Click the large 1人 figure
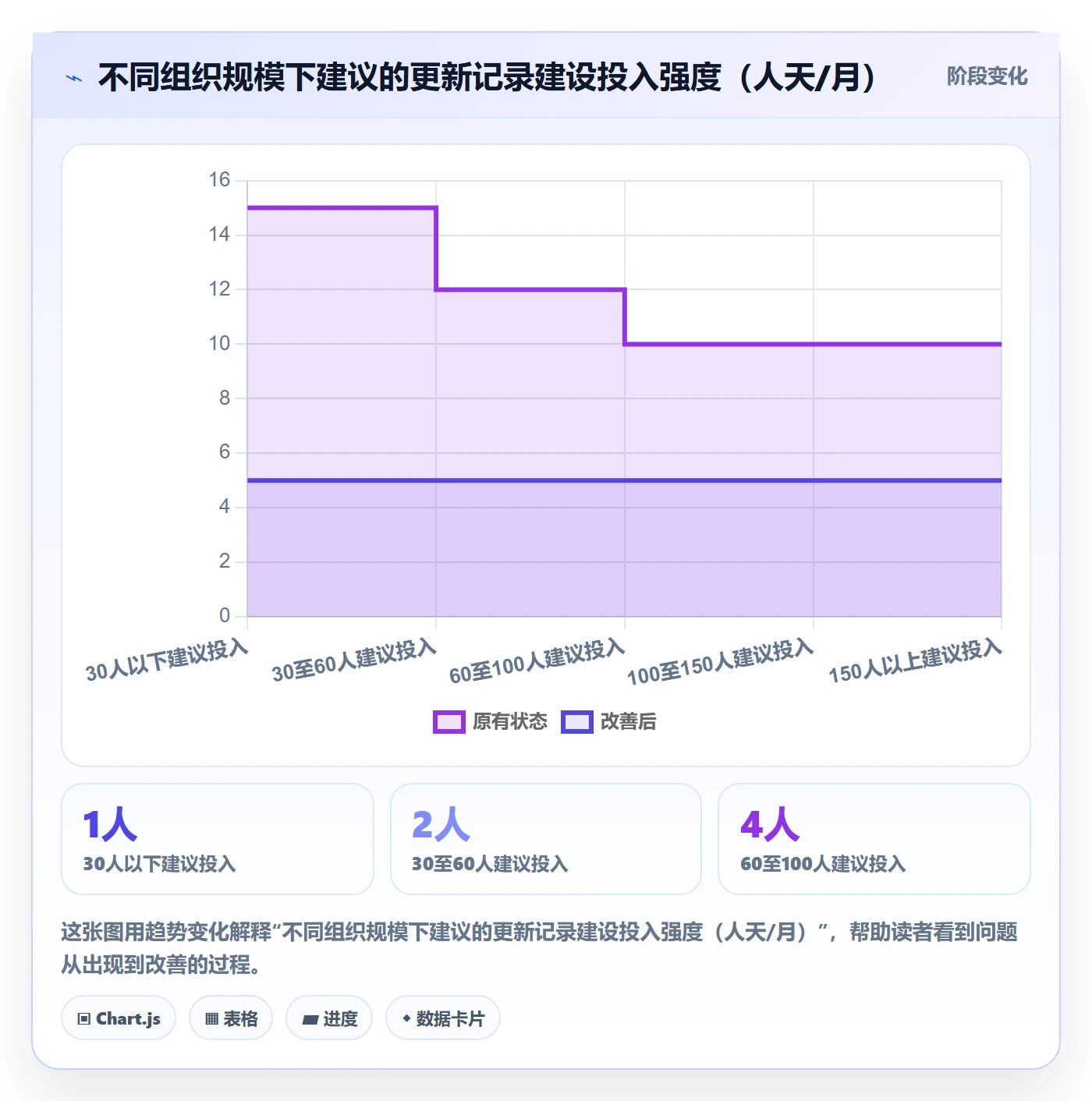The width and height of the screenshot is (1092, 1101). coord(110,824)
